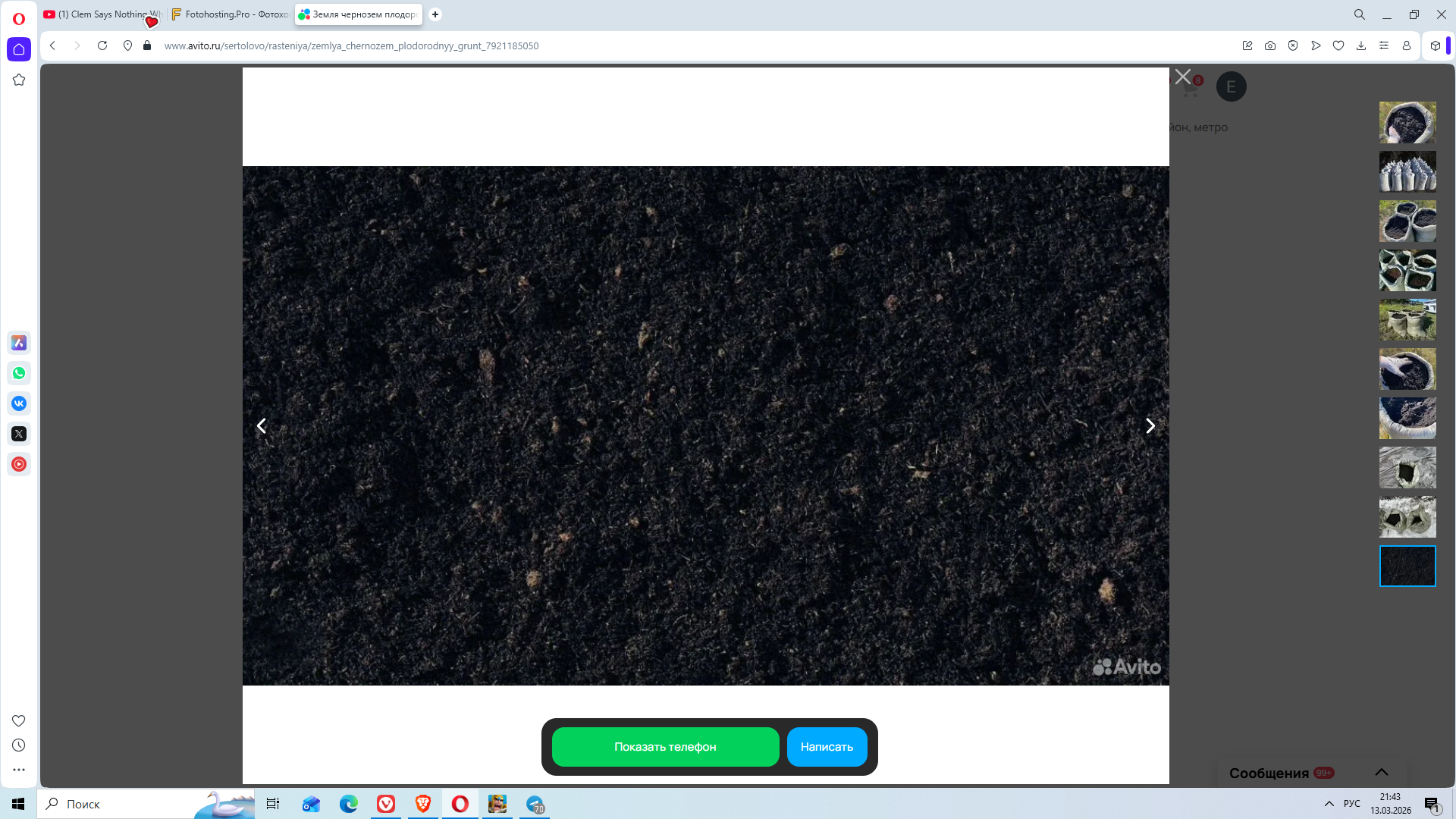Switch to Clem Says Nothing YouTube tab
Viewport: 1456px width, 819px height.
coord(102,14)
